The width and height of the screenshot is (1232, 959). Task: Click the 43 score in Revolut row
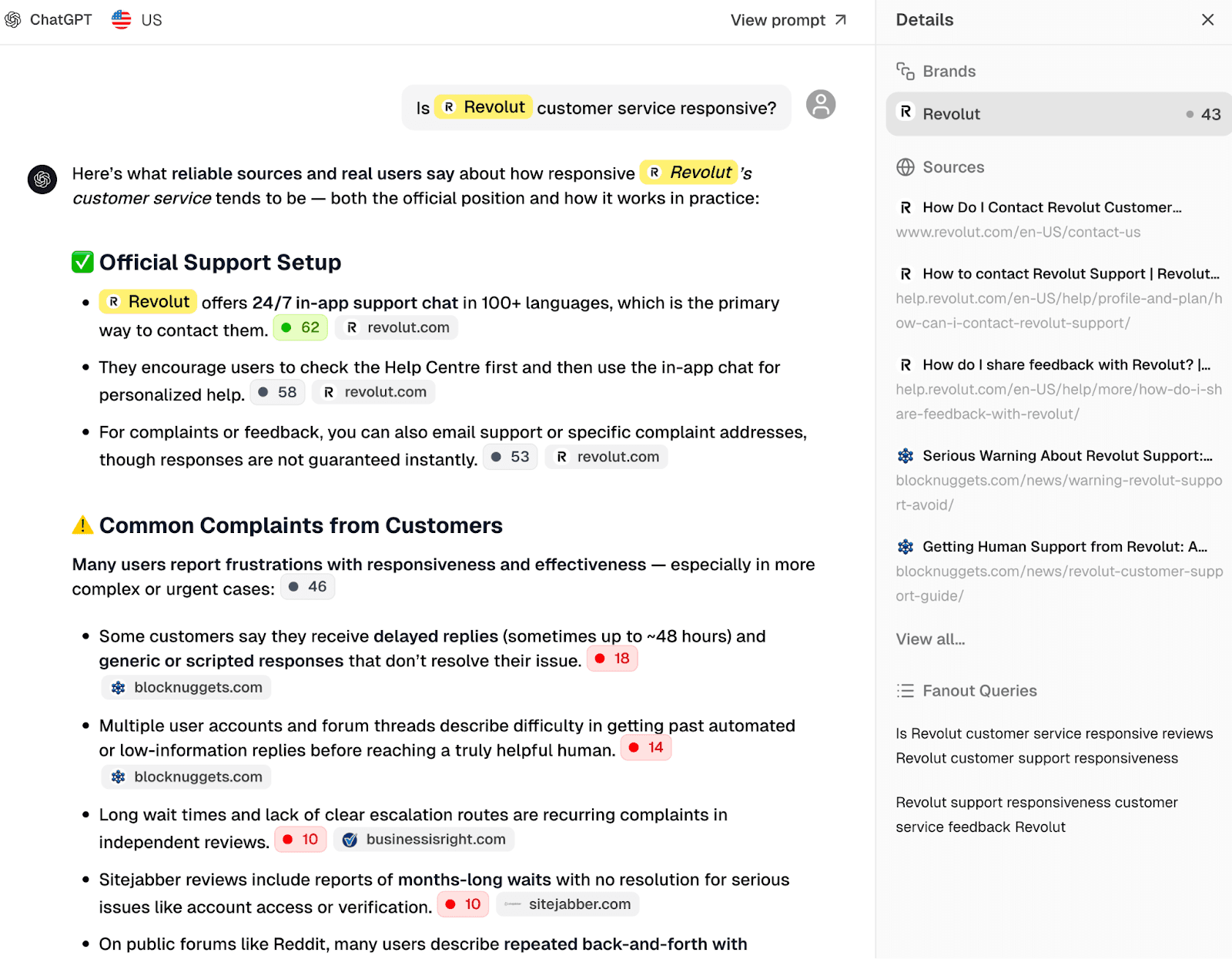pyautogui.click(x=1210, y=114)
